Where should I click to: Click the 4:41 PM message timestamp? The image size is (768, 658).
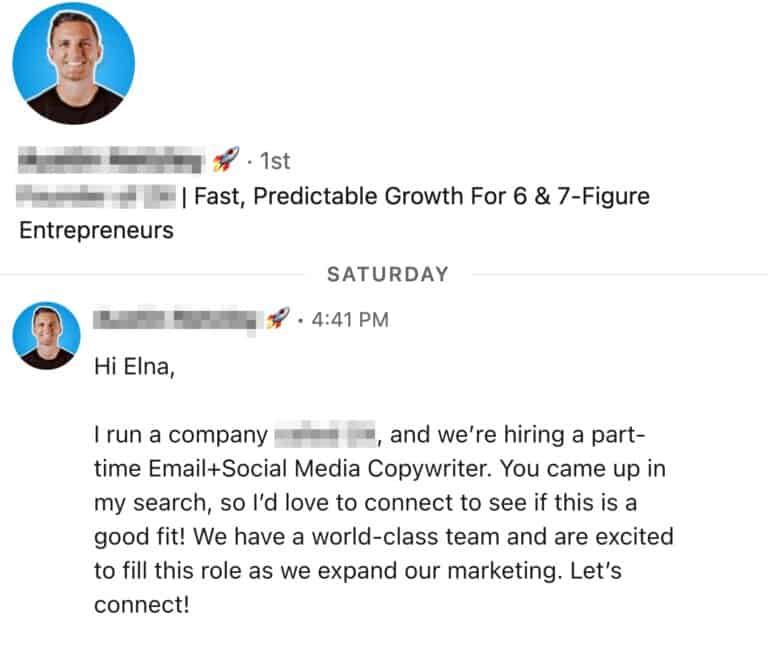[350, 320]
